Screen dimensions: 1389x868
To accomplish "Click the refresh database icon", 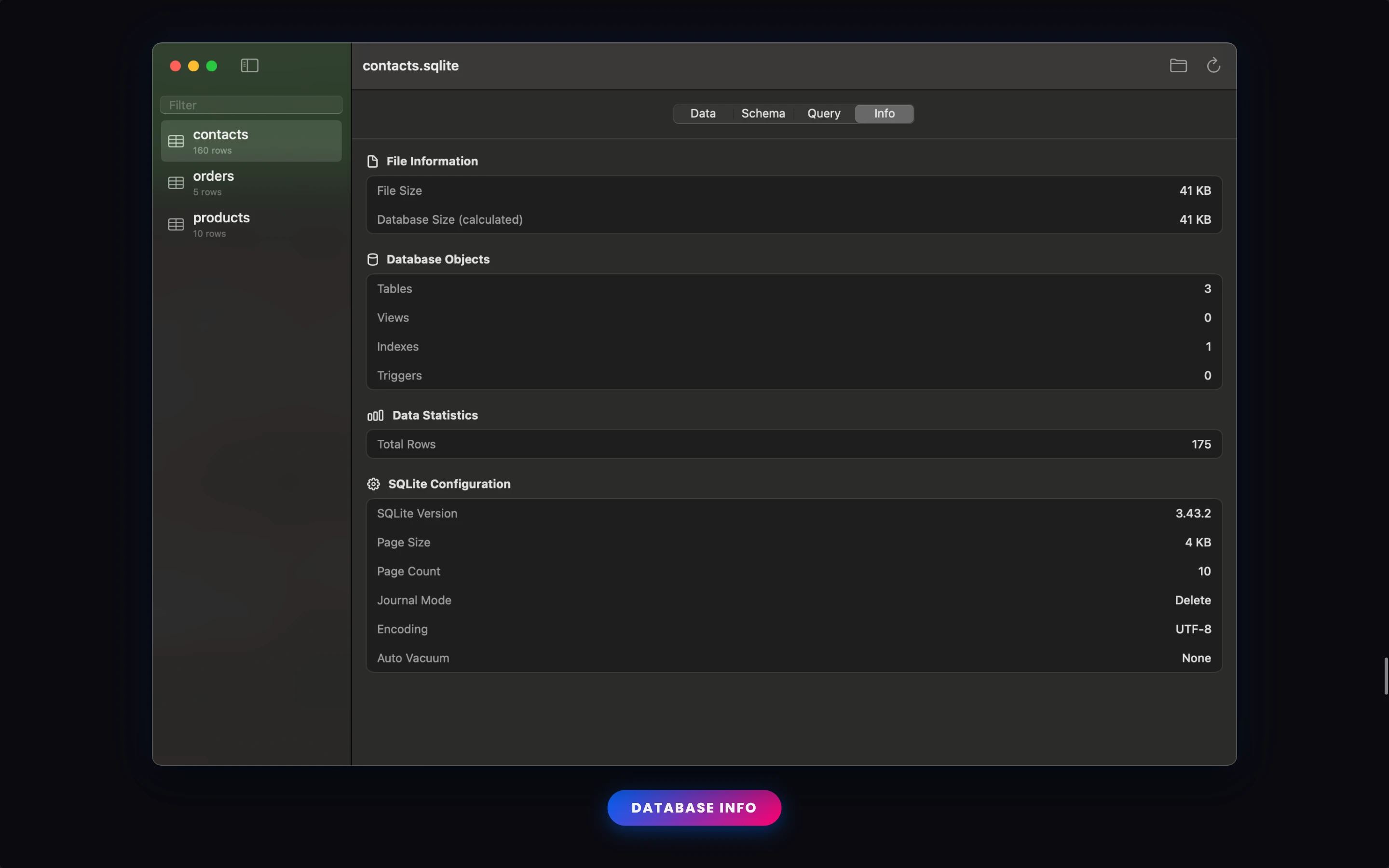I will (1213, 66).
